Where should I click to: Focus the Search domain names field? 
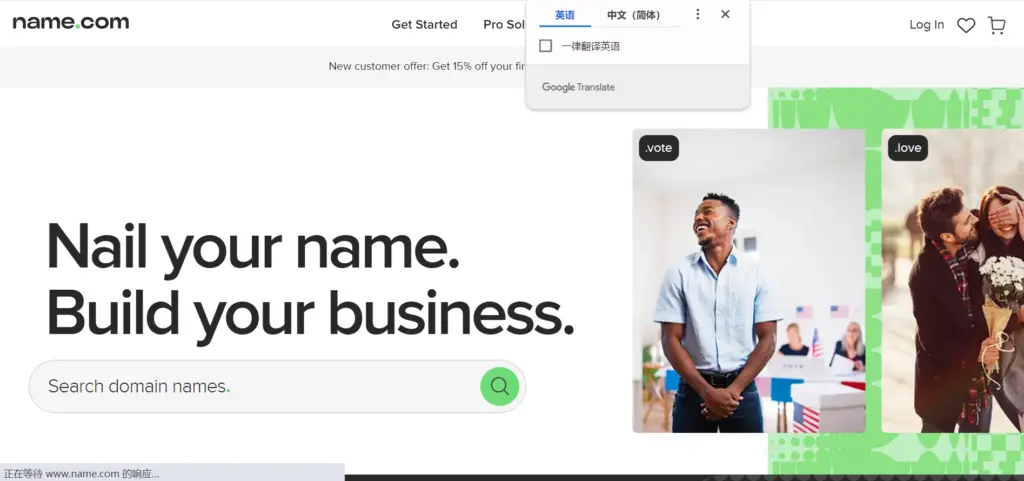250,386
